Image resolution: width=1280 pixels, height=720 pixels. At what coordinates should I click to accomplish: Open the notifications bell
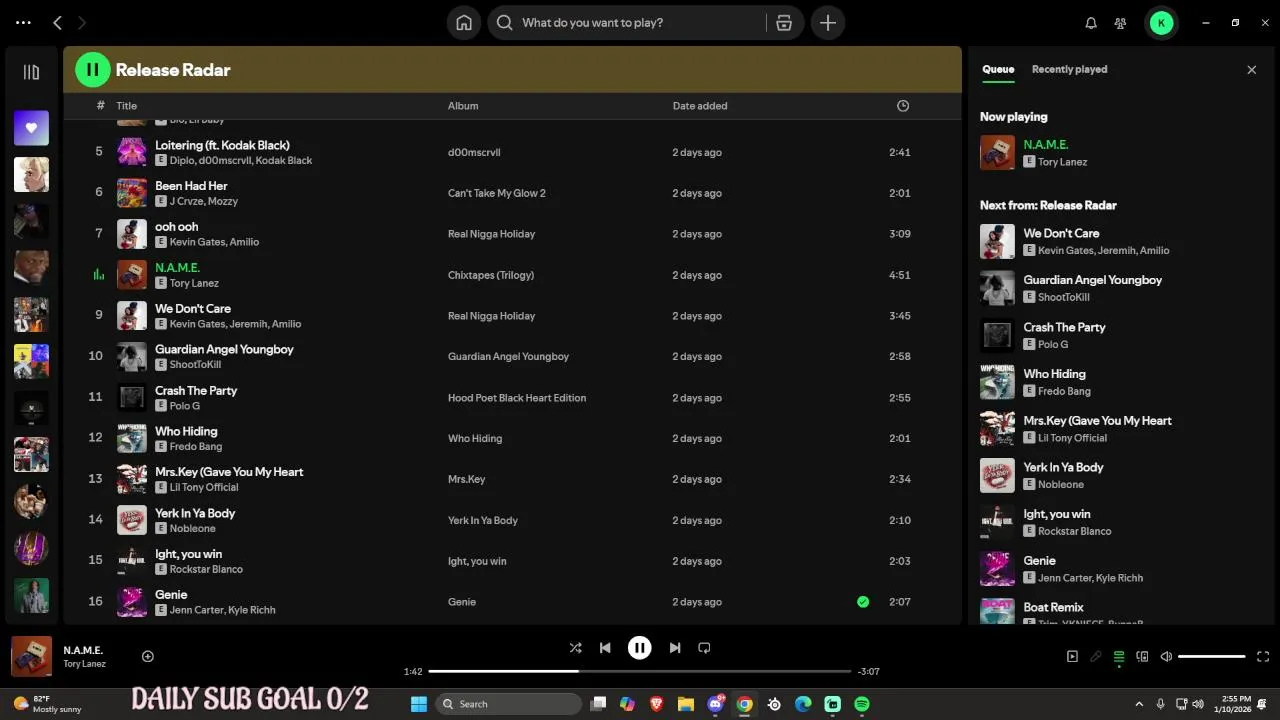(1091, 23)
